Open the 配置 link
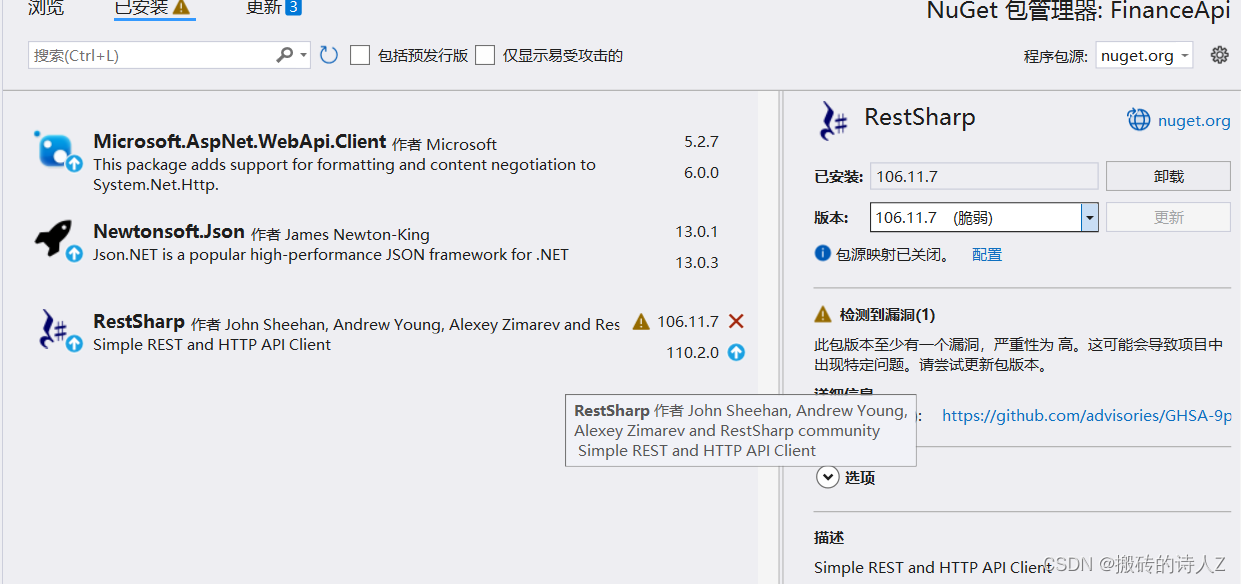The width and height of the screenshot is (1241, 584). (987, 254)
